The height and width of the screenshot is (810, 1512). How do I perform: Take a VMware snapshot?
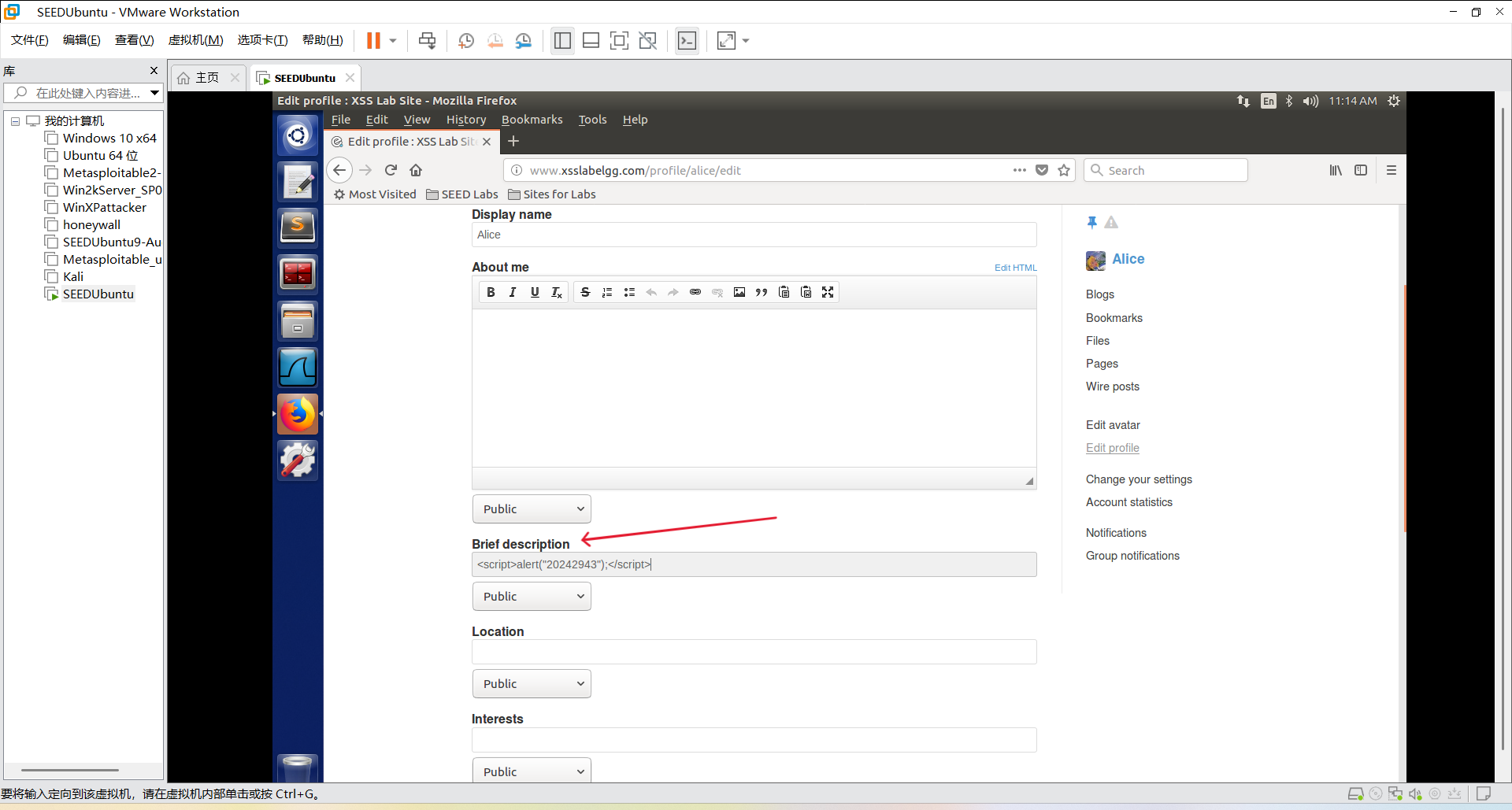click(x=466, y=41)
